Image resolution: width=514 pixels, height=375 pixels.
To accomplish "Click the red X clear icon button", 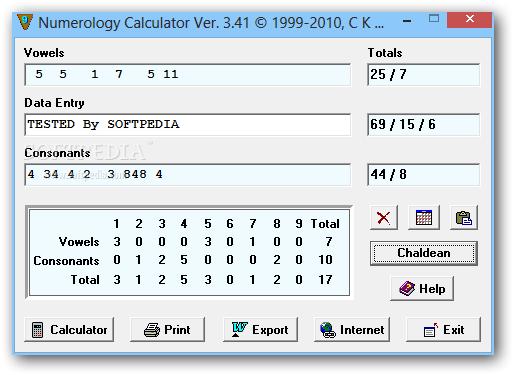I will (x=384, y=218).
